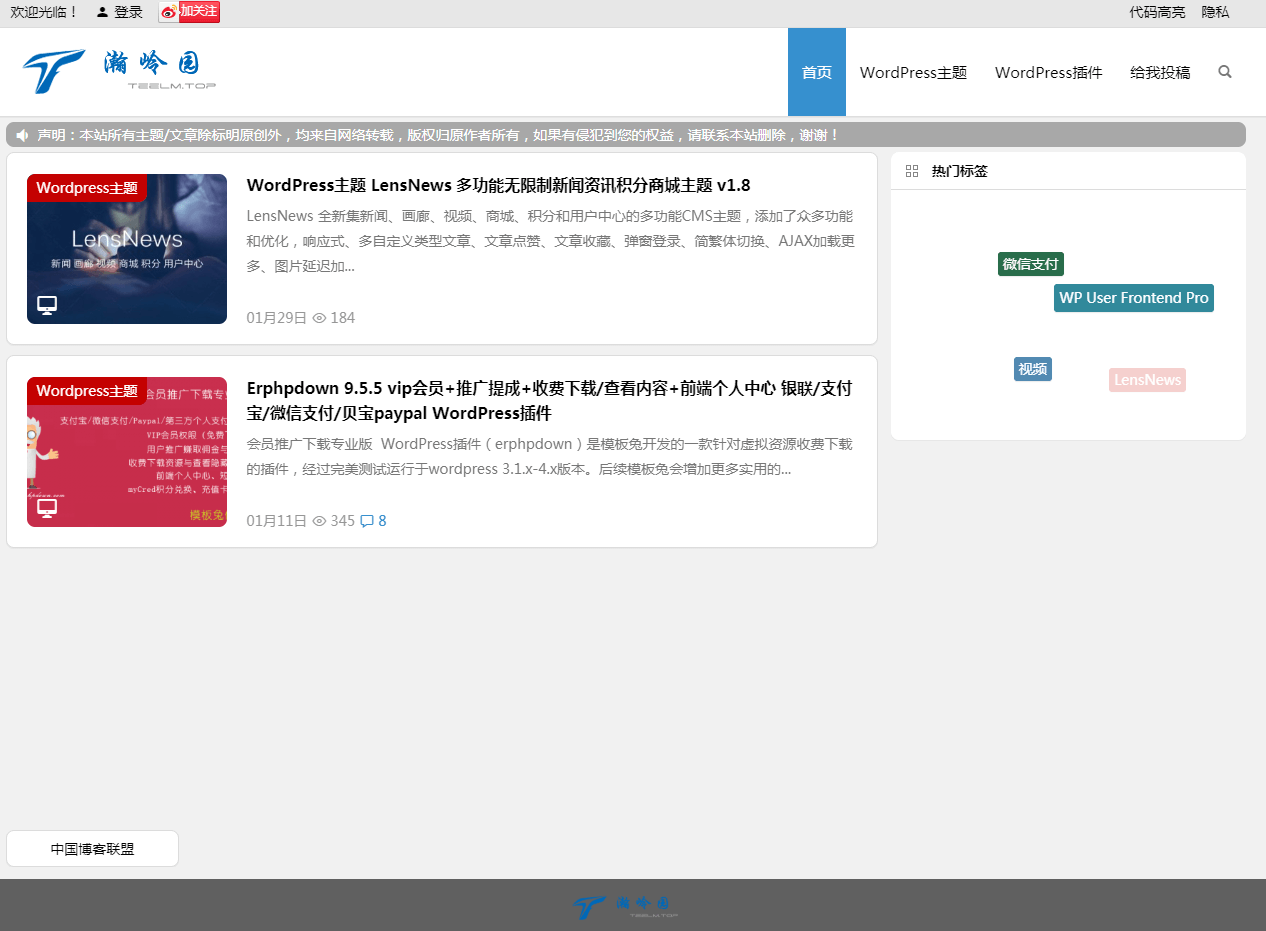The height and width of the screenshot is (931, 1266).
Task: Click the 中国博客联盟 link button
Action: click(x=92, y=849)
